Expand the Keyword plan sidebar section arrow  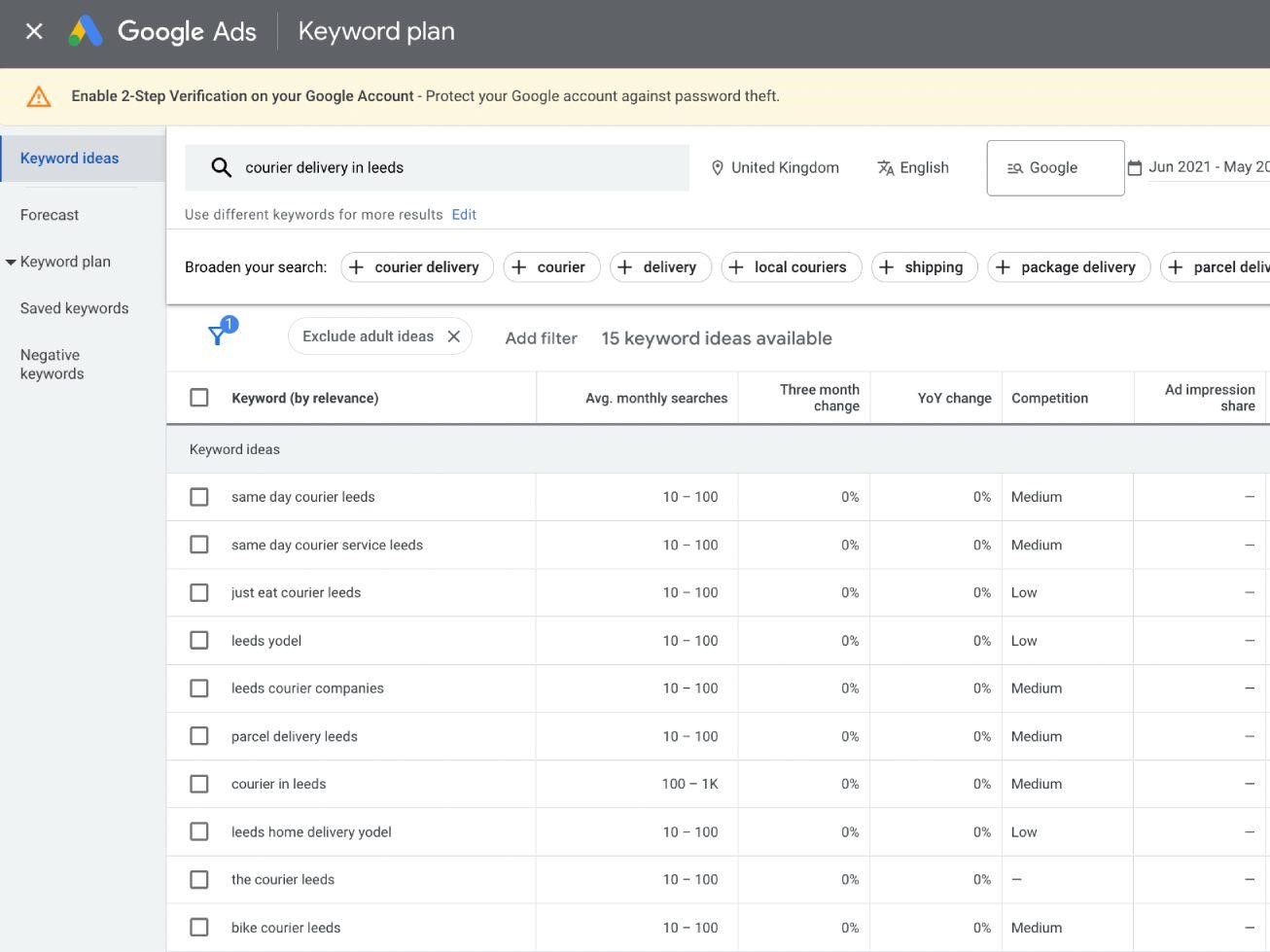point(11,263)
